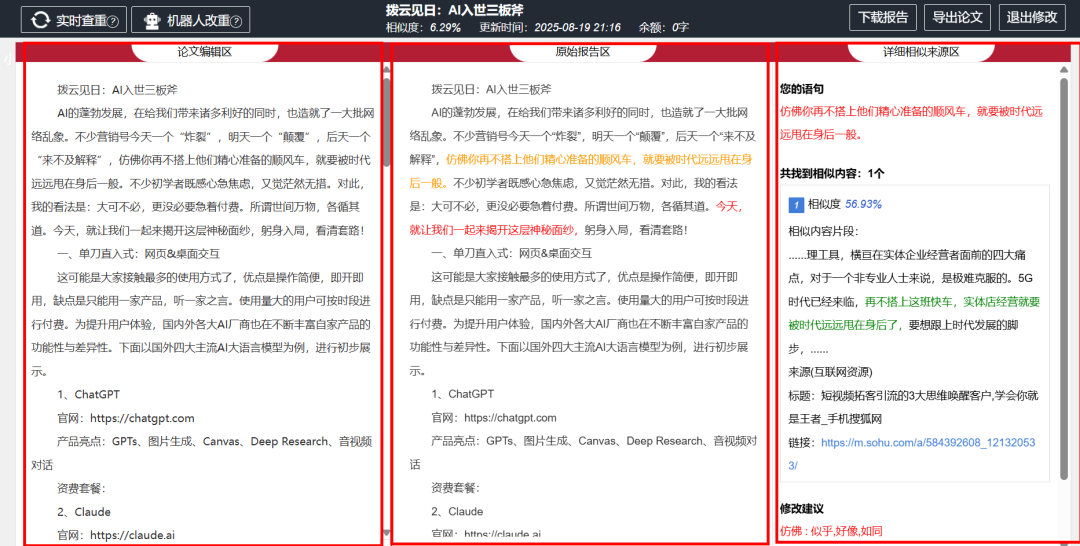1080x546 pixels.
Task: Exit editing via 退出修改 button
Action: tap(1031, 18)
